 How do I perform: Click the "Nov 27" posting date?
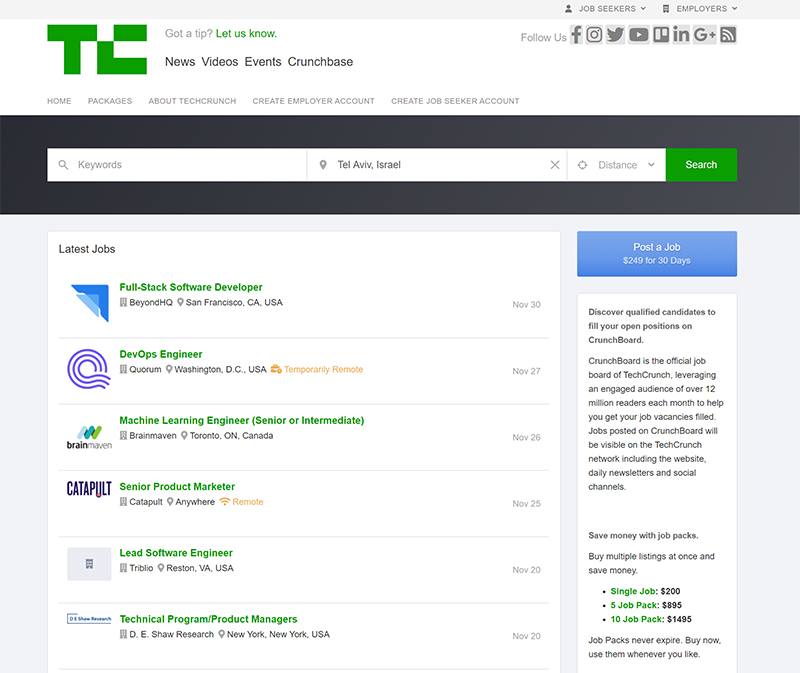pyautogui.click(x=526, y=371)
